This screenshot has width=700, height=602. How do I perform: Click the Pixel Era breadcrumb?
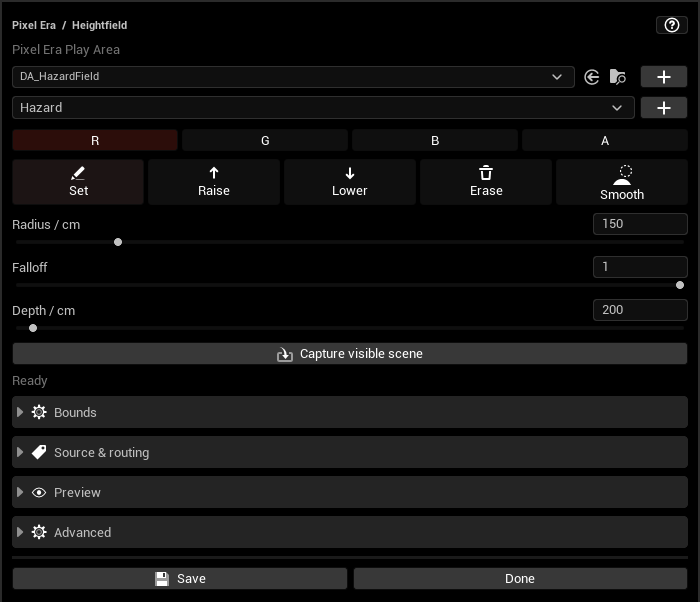[34, 25]
